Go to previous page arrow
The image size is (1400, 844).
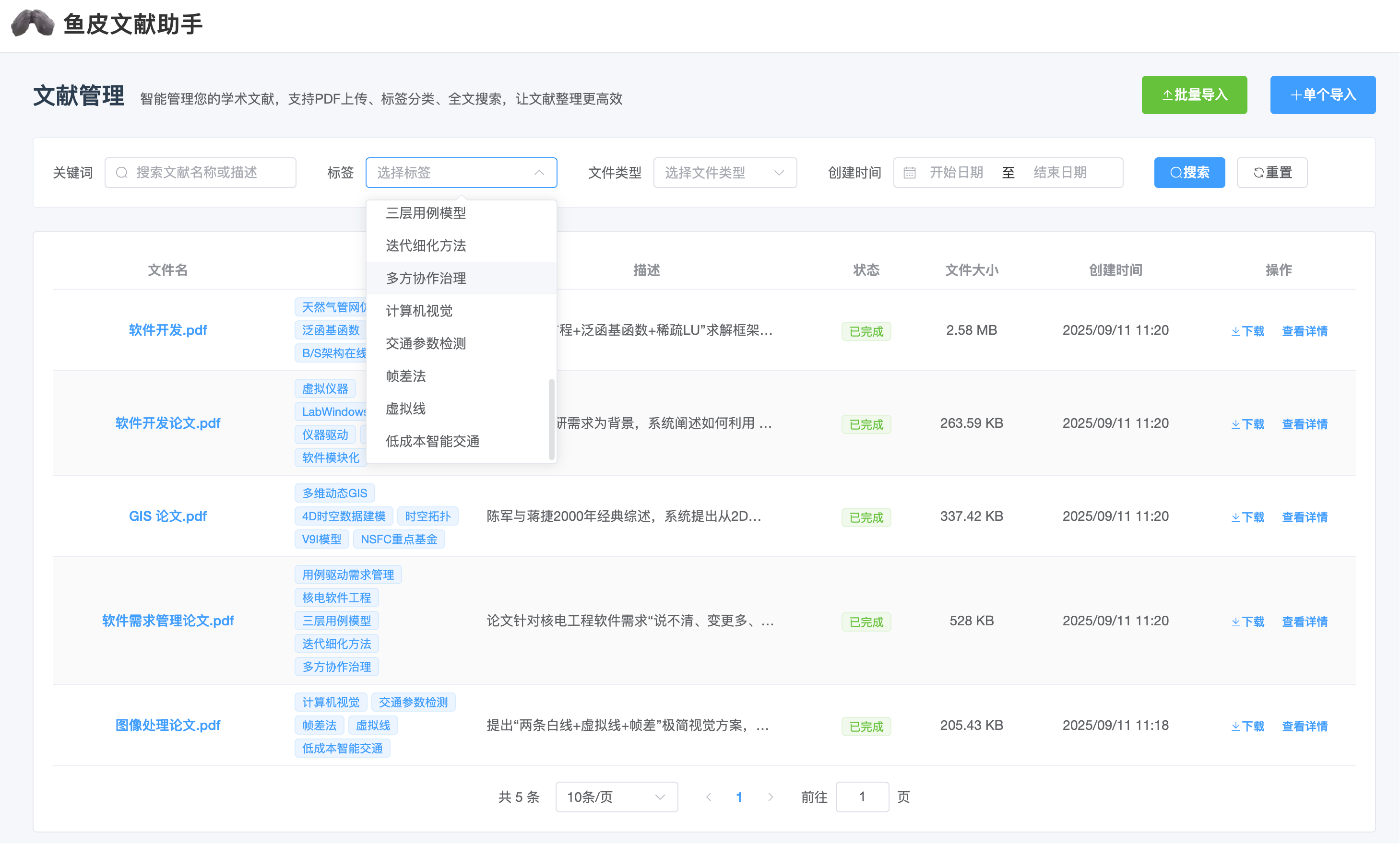(x=709, y=797)
